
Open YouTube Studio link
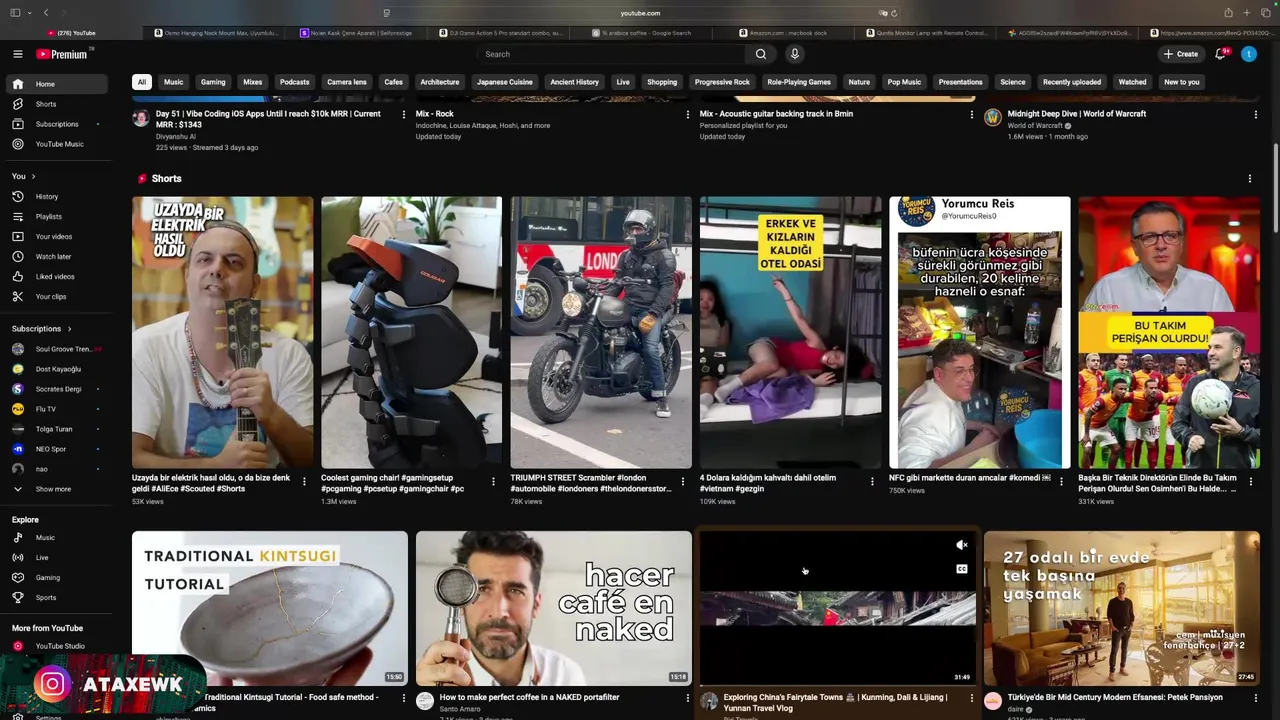click(x=57, y=646)
